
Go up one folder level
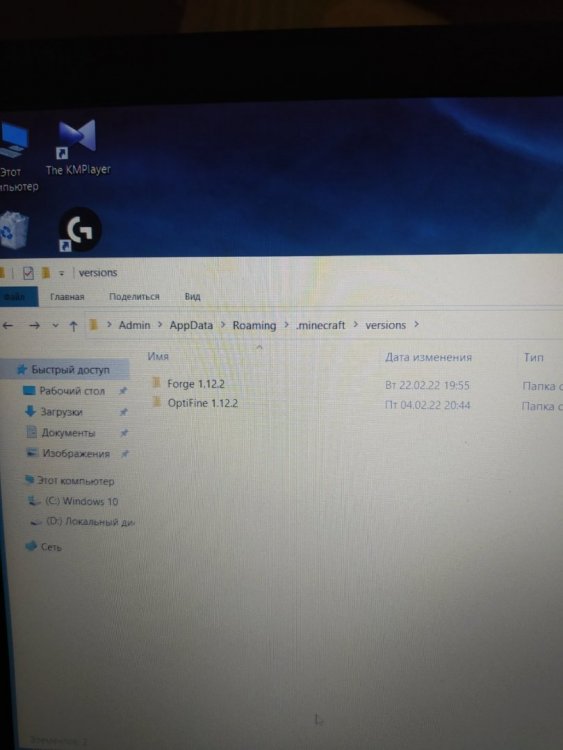tap(73, 326)
